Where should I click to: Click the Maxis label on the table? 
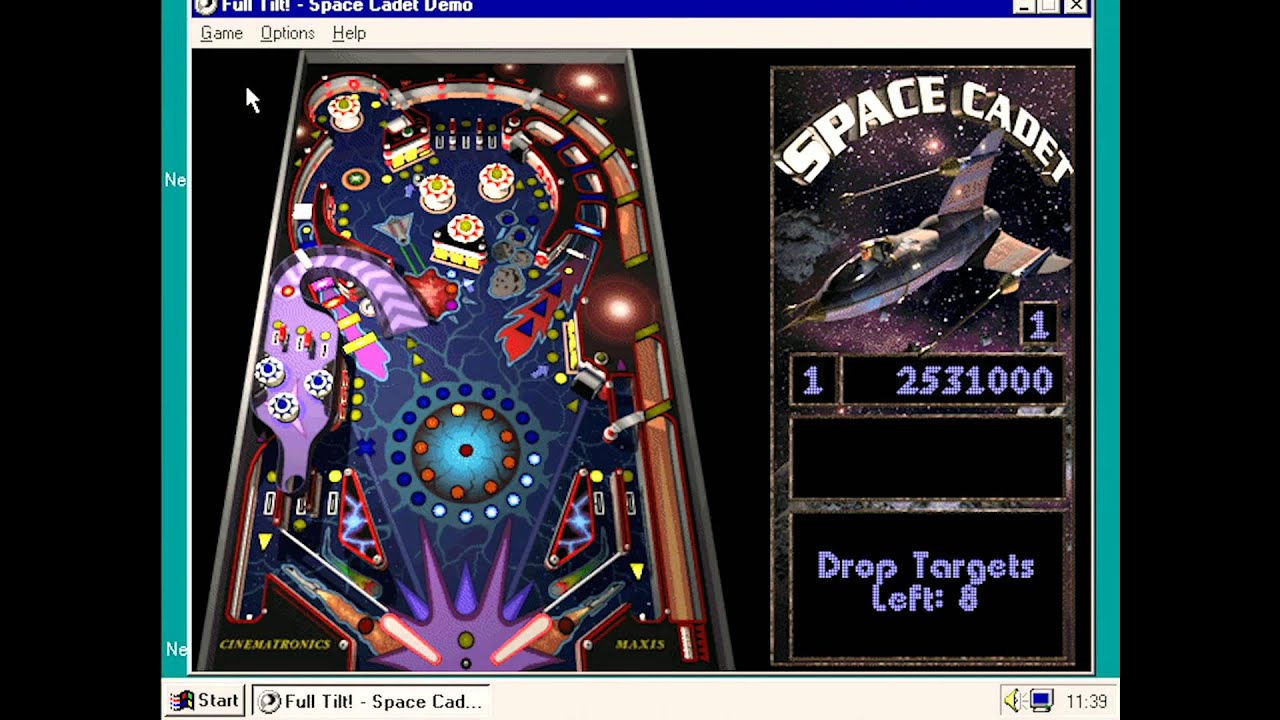[640, 644]
